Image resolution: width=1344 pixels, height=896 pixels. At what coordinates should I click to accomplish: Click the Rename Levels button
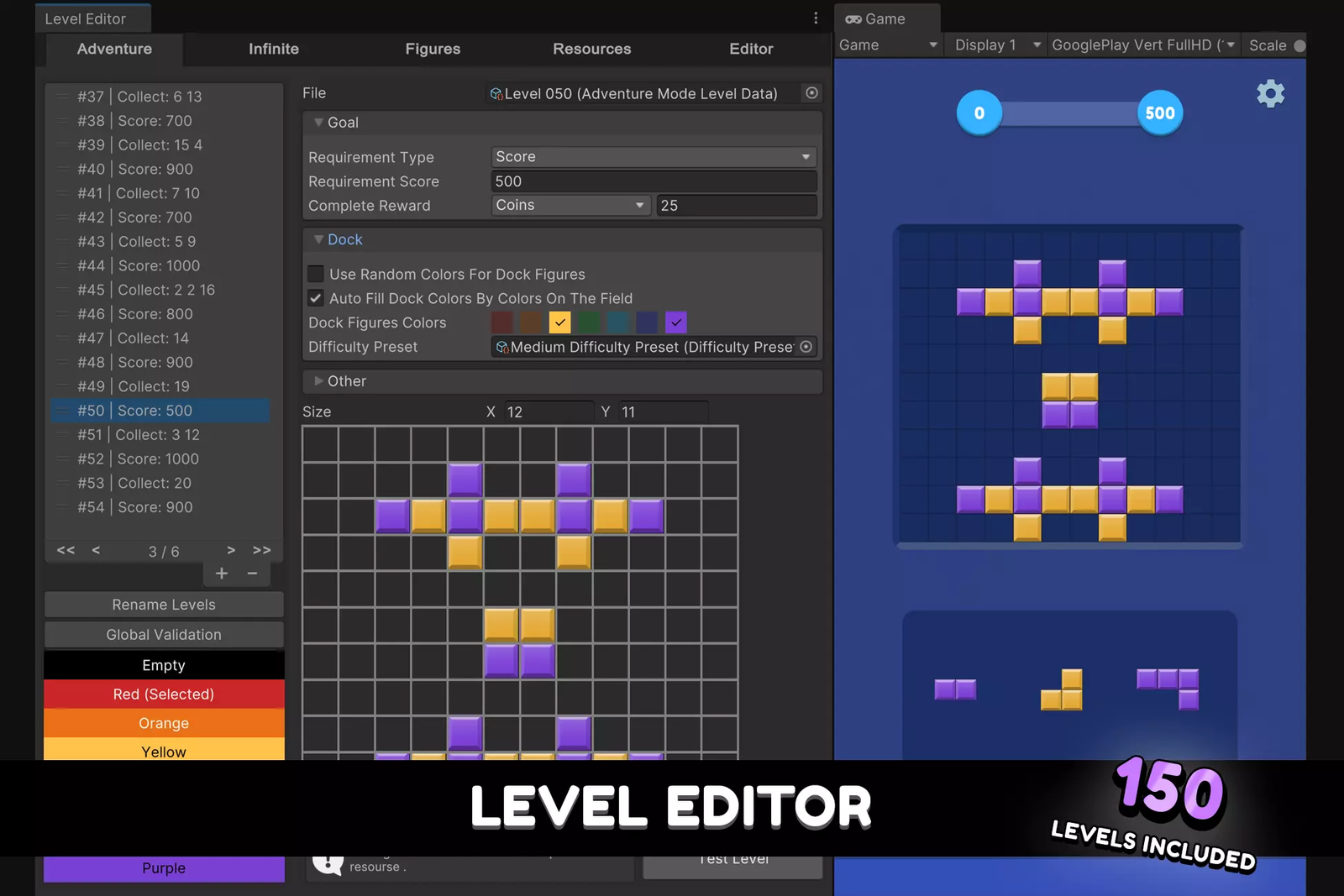click(164, 605)
